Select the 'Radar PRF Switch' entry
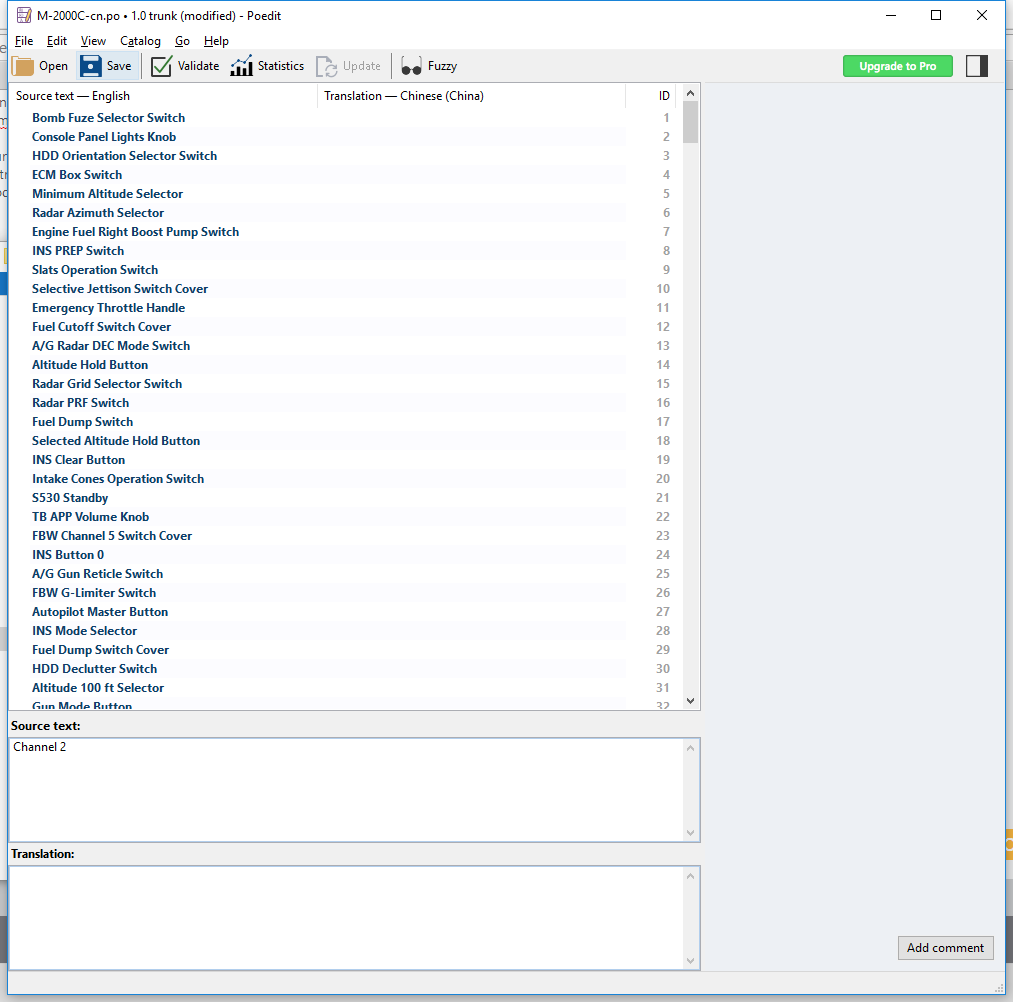The image size is (1013, 1002). 80,403
